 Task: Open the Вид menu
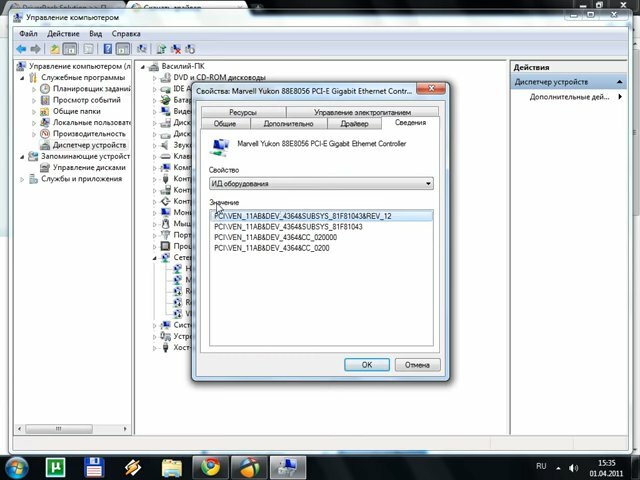pyautogui.click(x=96, y=34)
